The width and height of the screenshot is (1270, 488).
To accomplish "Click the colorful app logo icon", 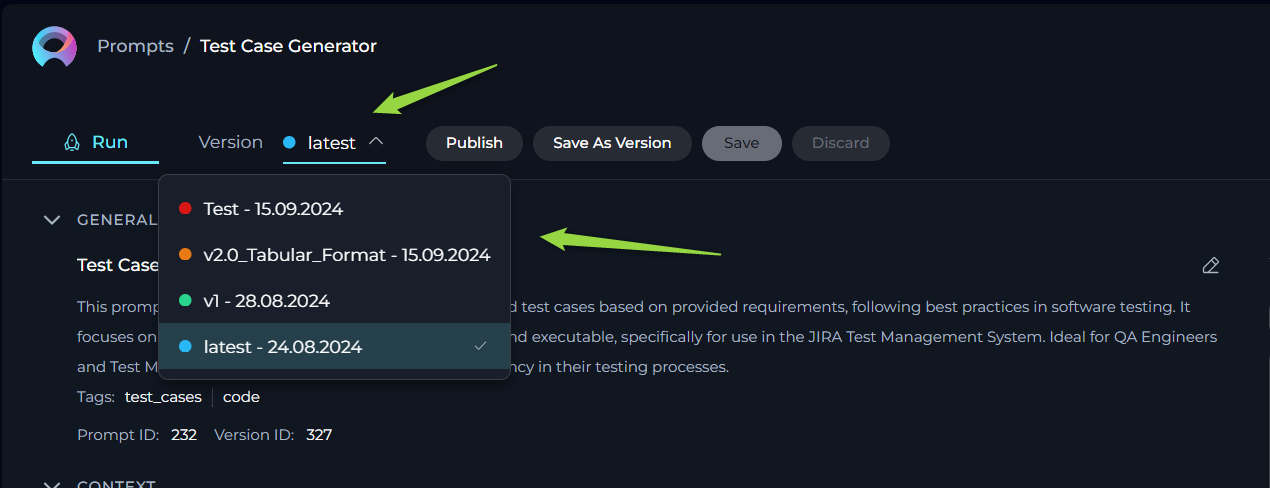I will 54,47.
